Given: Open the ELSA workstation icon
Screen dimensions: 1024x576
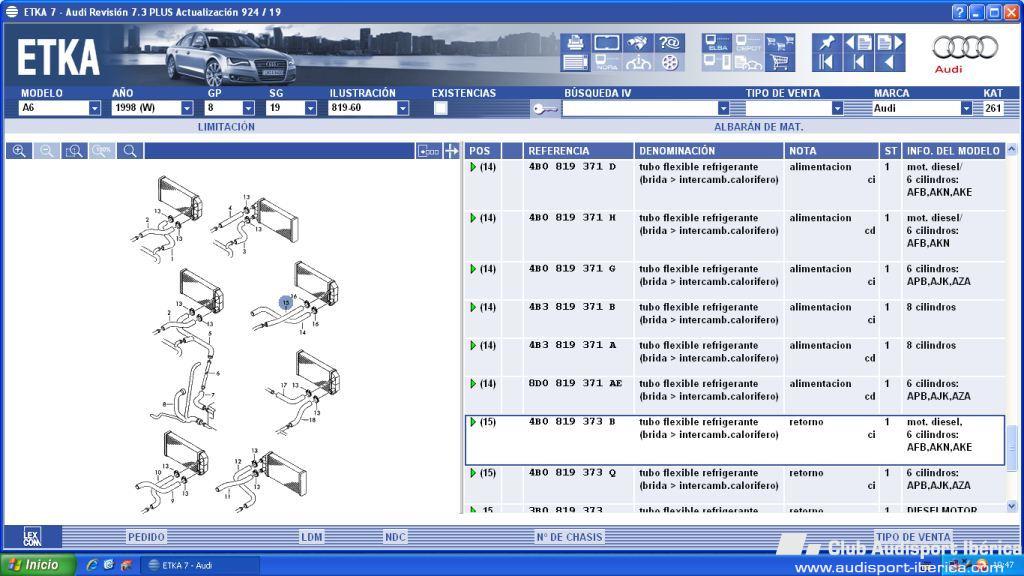Looking at the screenshot, I should (717, 43).
